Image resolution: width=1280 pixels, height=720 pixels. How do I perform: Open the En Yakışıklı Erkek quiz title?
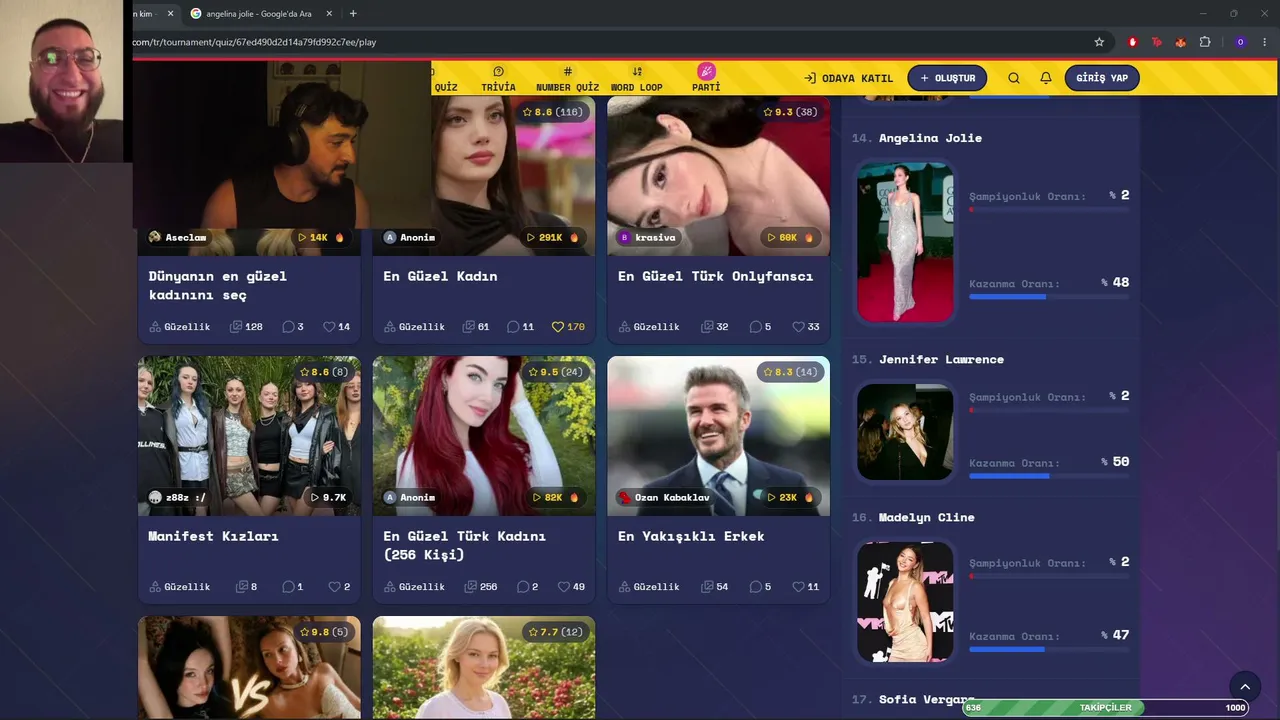tap(691, 536)
